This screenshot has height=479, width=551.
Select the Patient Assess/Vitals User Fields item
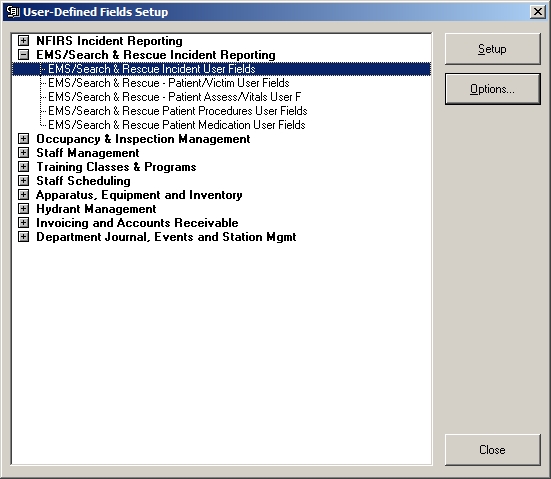click(x=174, y=97)
